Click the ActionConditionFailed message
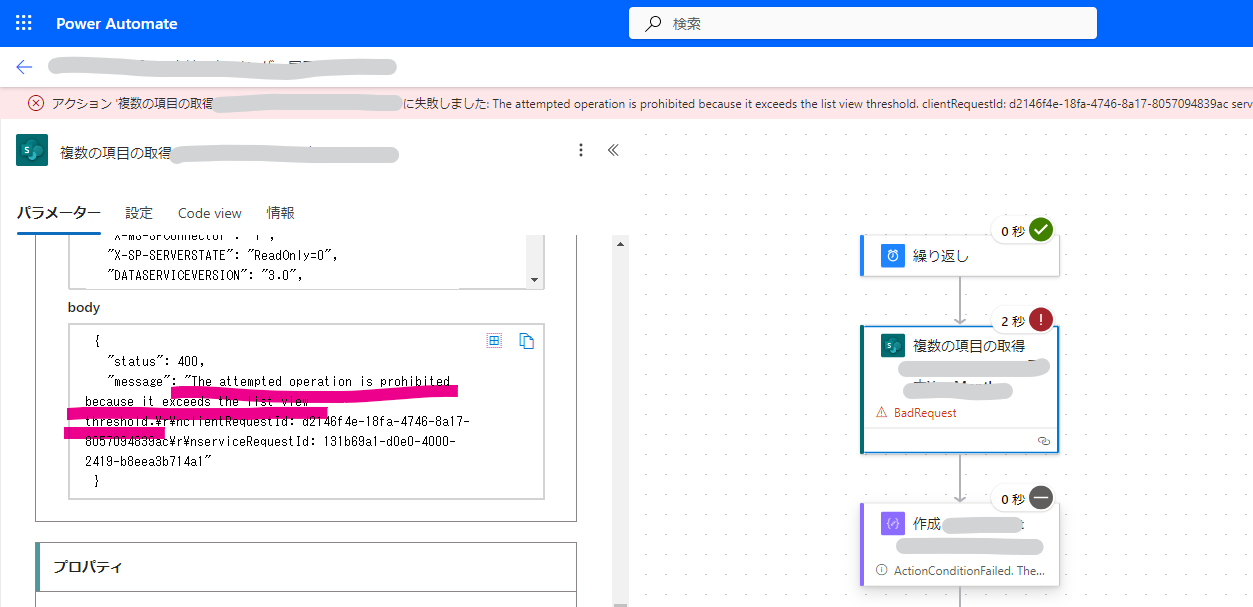The height and width of the screenshot is (607, 1253). [969, 570]
